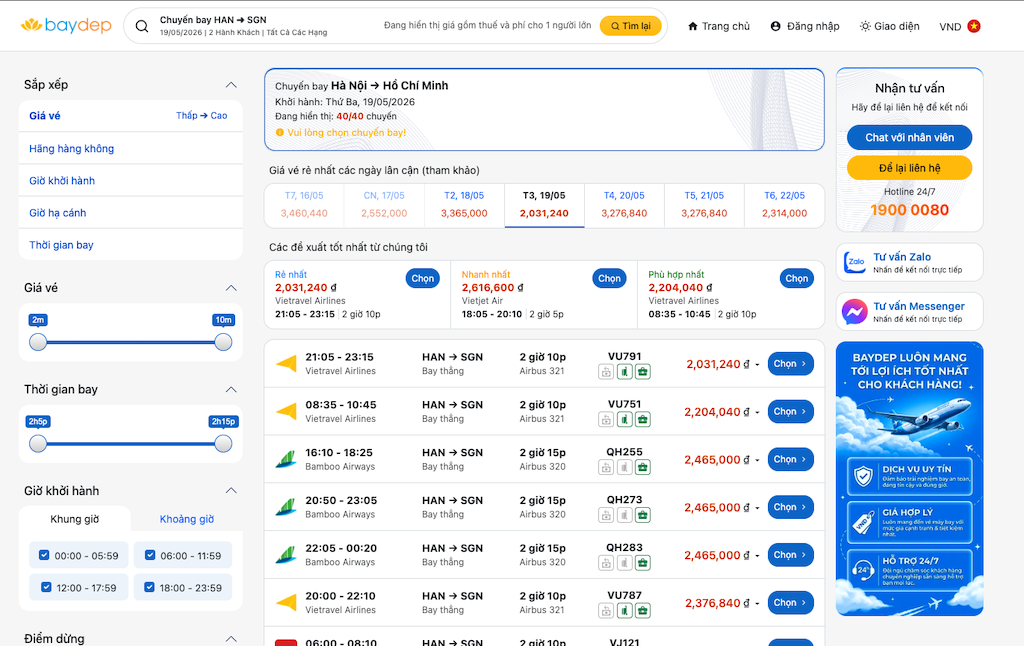Image resolution: width=1024 pixels, height=646 pixels.
Task: Click the Baydep promotional banner image
Action: point(909,479)
